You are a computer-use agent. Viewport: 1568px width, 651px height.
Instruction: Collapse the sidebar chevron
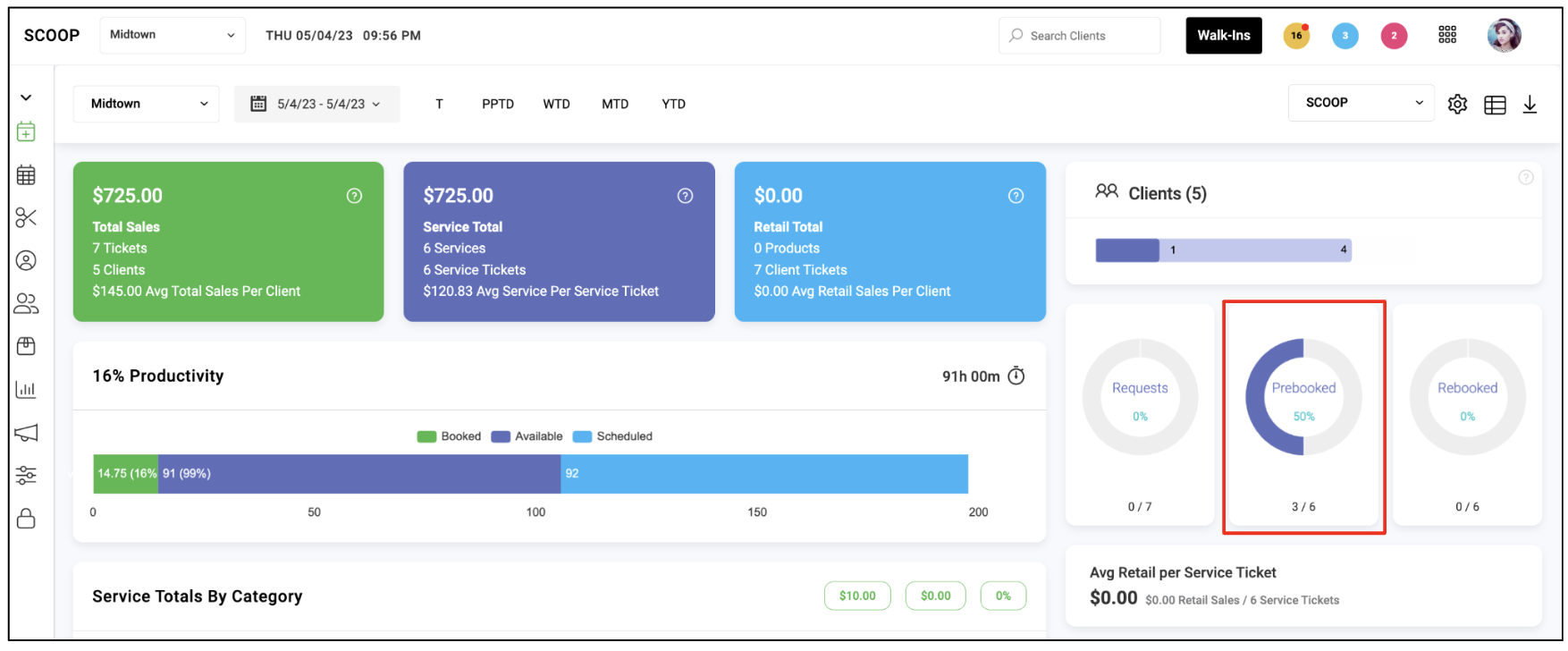(x=26, y=97)
